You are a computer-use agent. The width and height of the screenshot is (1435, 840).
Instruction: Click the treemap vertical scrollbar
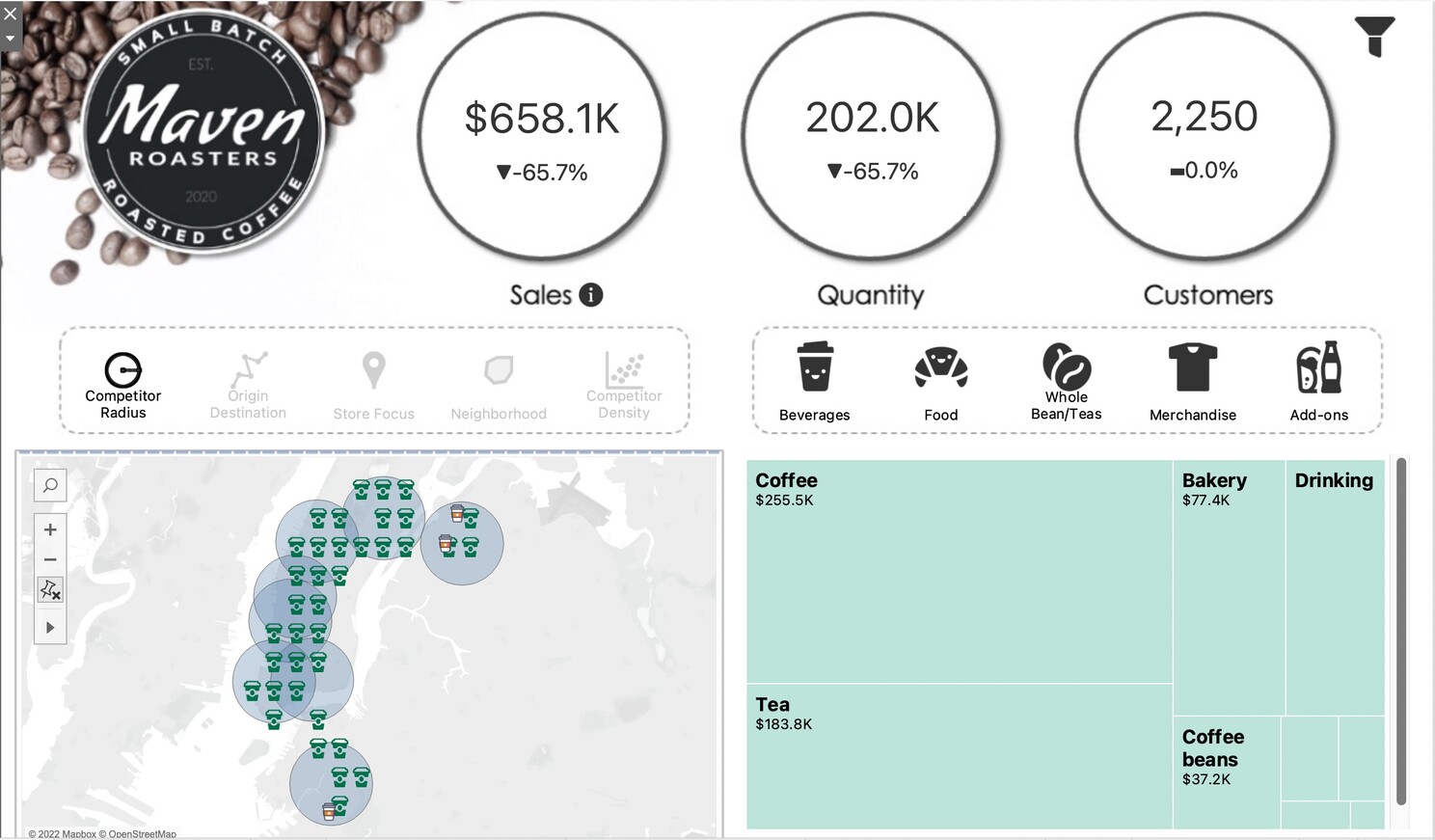[1401, 632]
